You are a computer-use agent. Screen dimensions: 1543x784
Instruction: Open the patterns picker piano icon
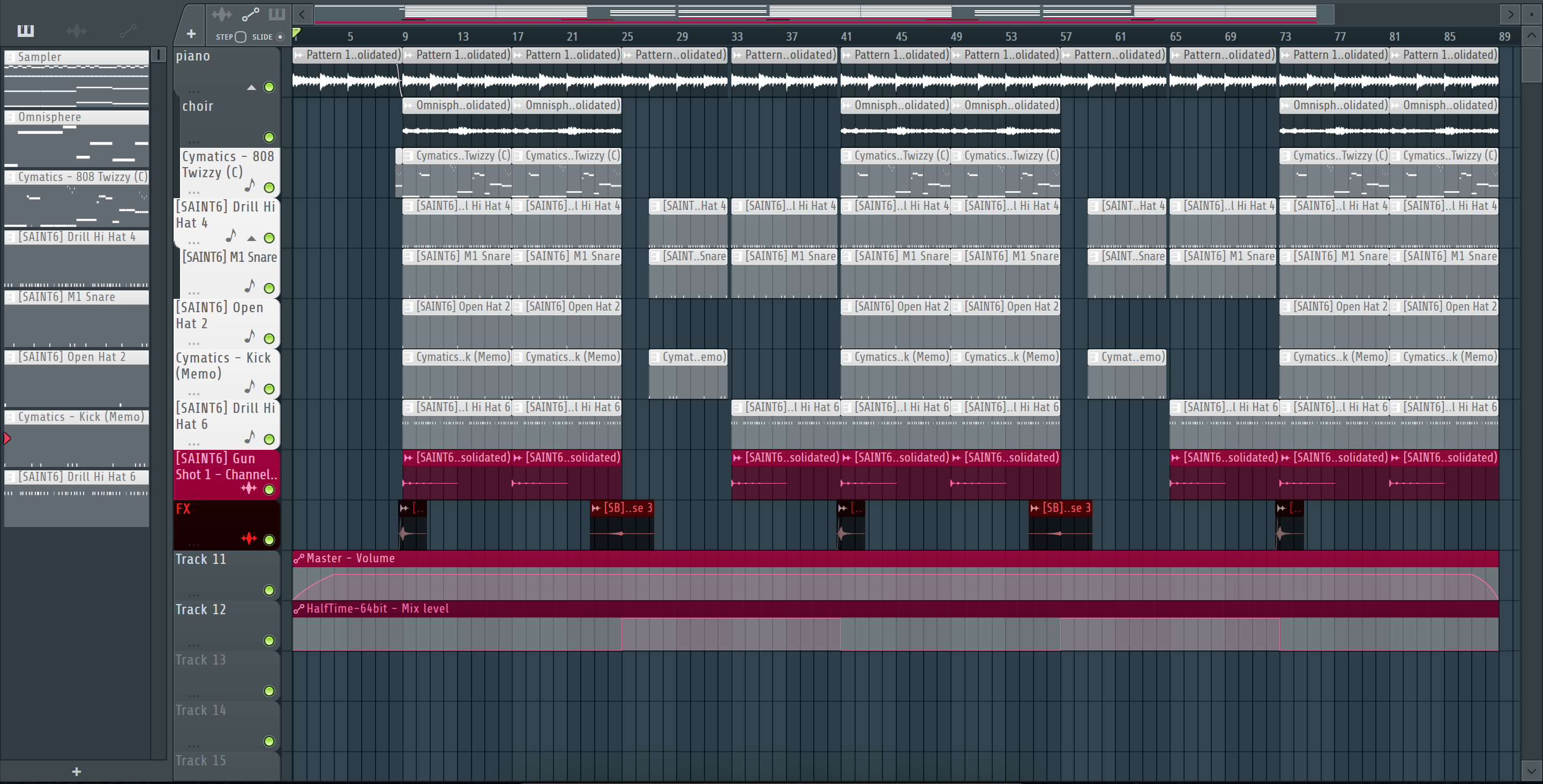click(26, 31)
